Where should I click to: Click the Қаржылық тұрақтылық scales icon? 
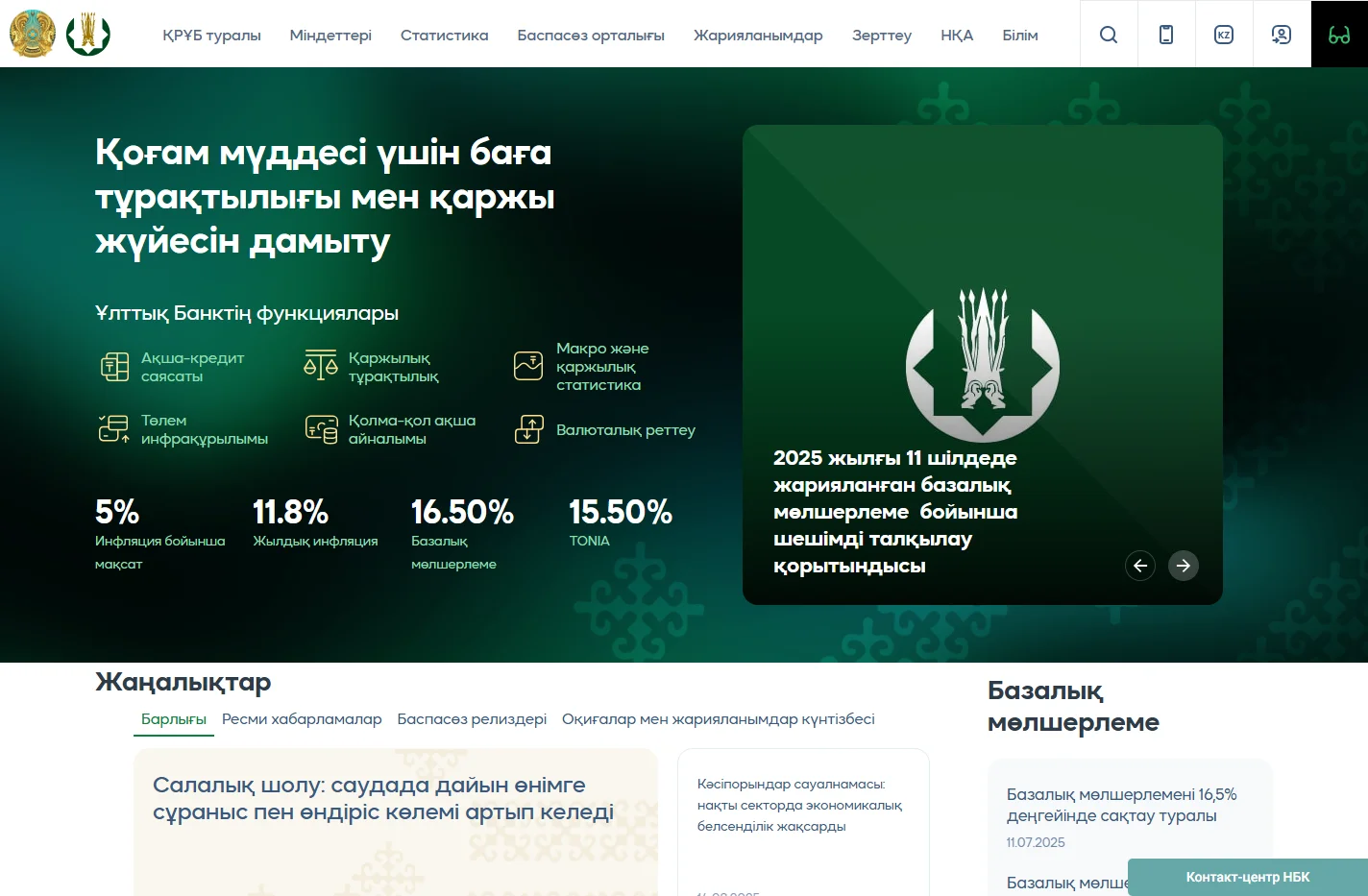click(321, 365)
